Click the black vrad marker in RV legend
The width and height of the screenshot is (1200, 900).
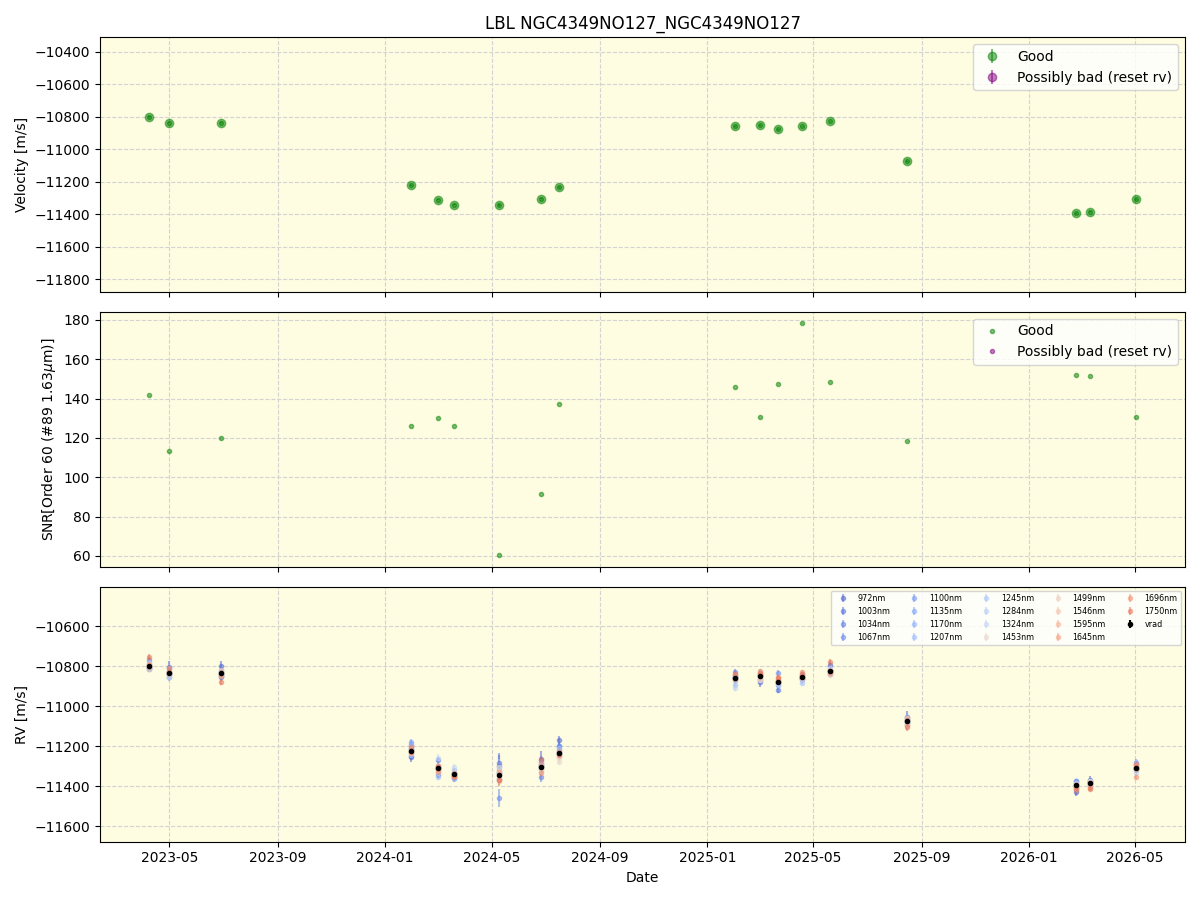(1130, 624)
